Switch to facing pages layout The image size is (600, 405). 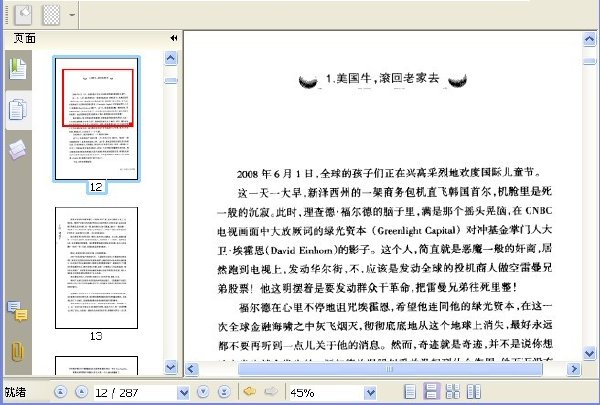coord(474,392)
